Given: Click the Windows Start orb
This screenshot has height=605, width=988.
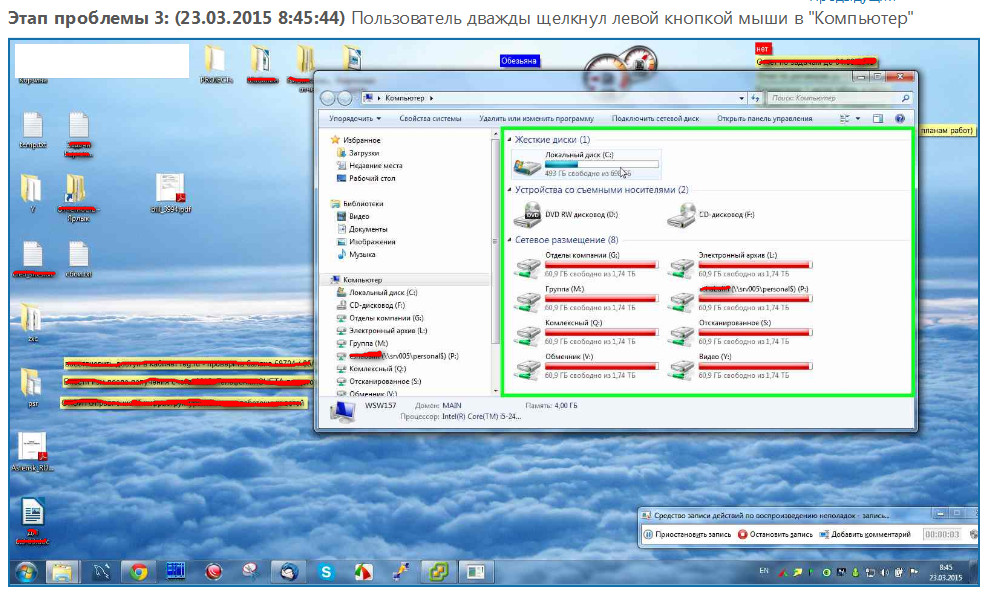Looking at the screenshot, I should (26, 572).
